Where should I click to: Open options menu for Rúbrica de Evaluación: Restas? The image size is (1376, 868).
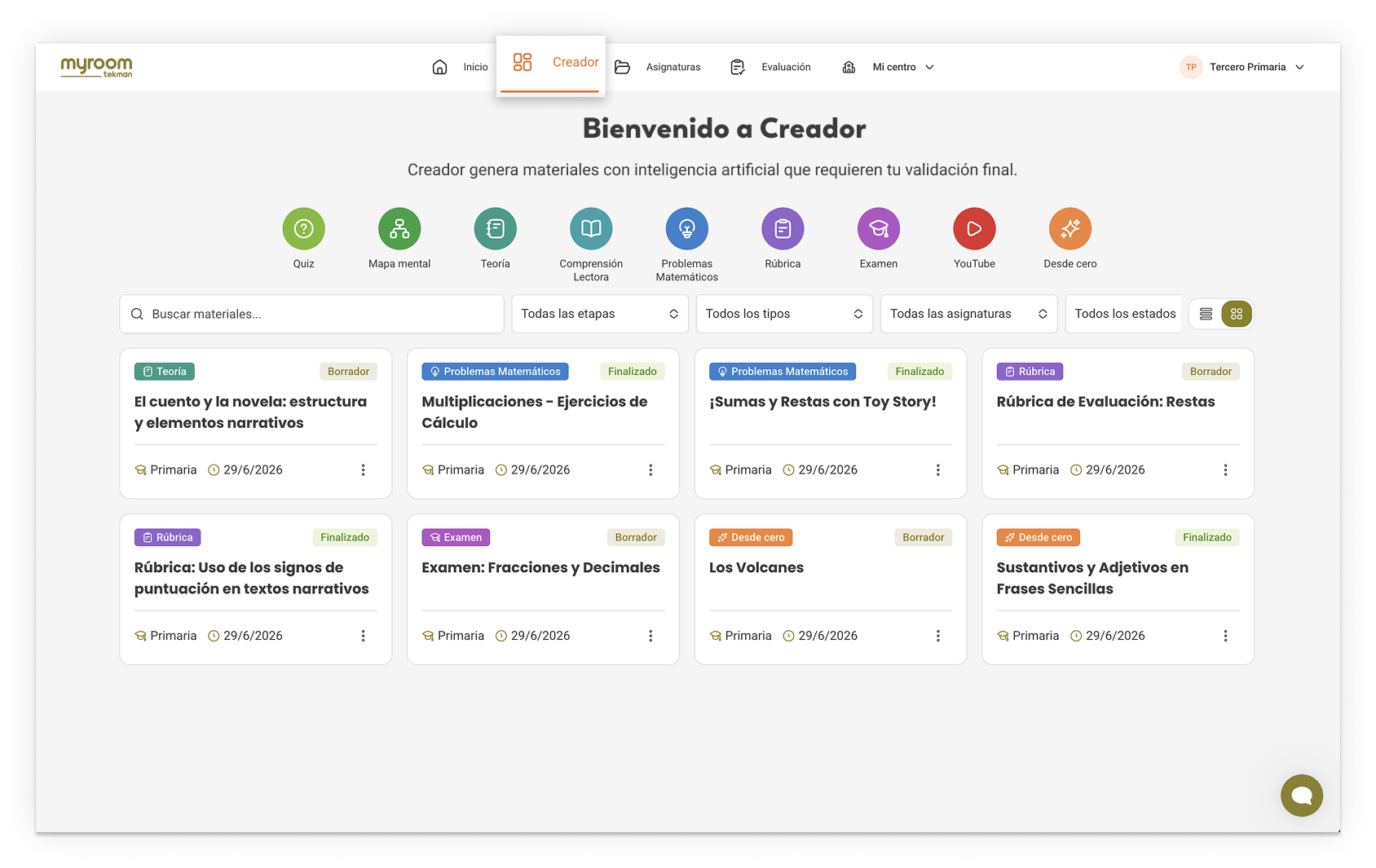pos(1225,470)
